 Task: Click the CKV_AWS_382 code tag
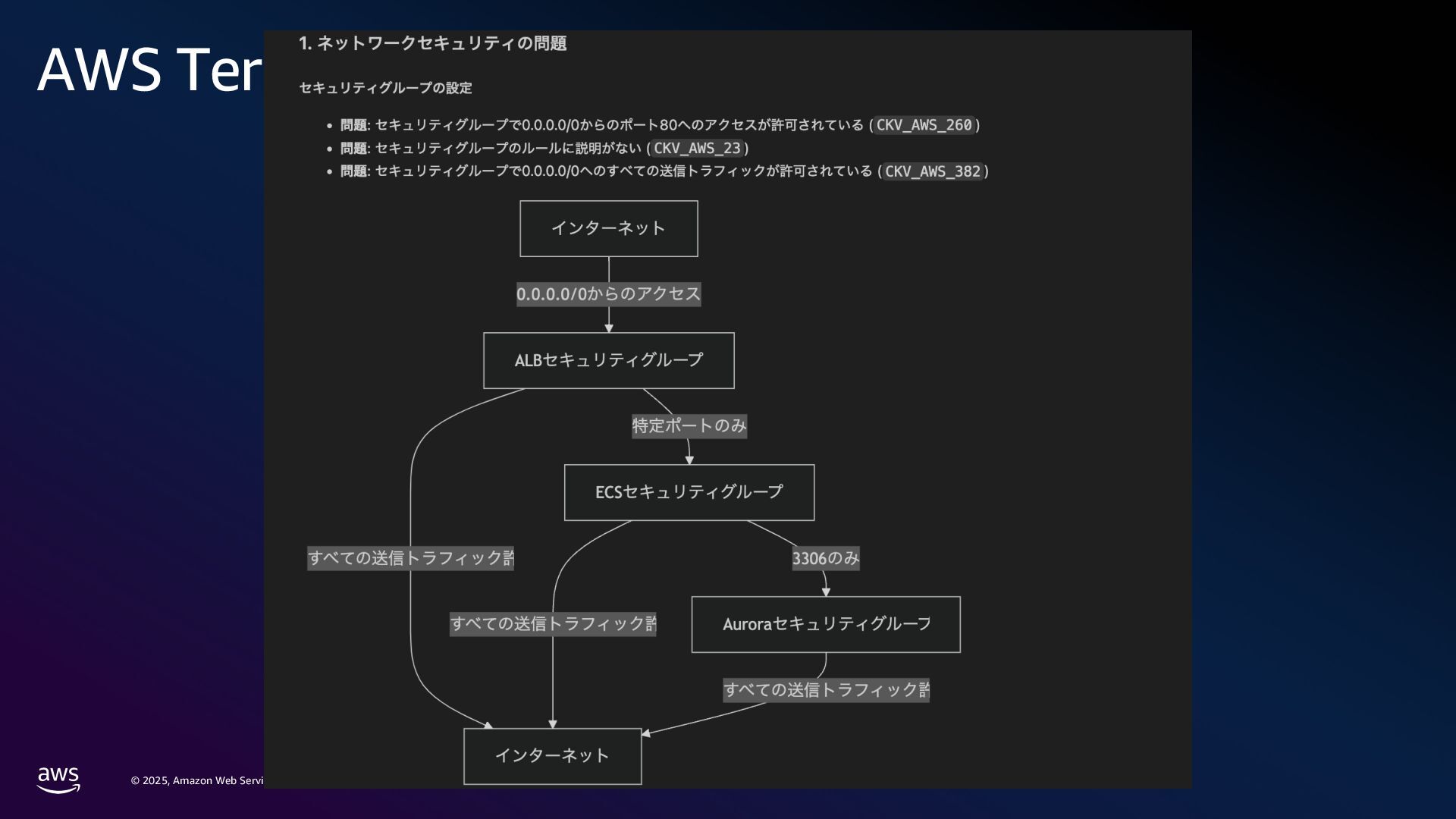pos(932,171)
